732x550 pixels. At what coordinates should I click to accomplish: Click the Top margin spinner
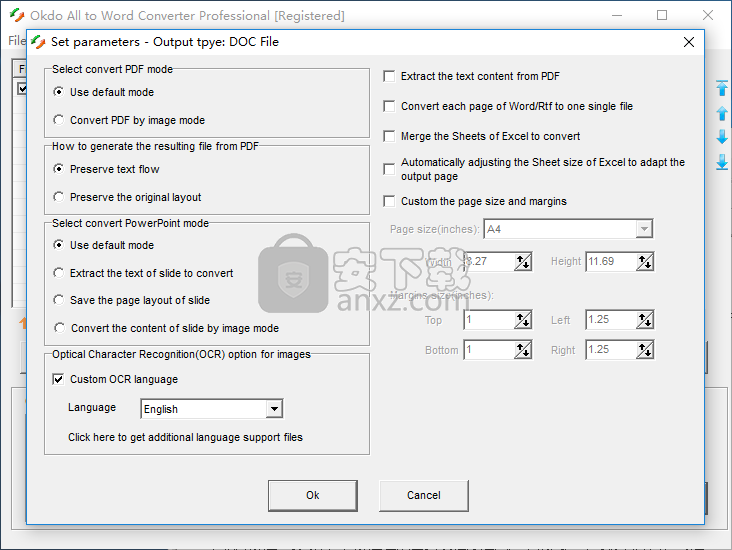[523, 320]
